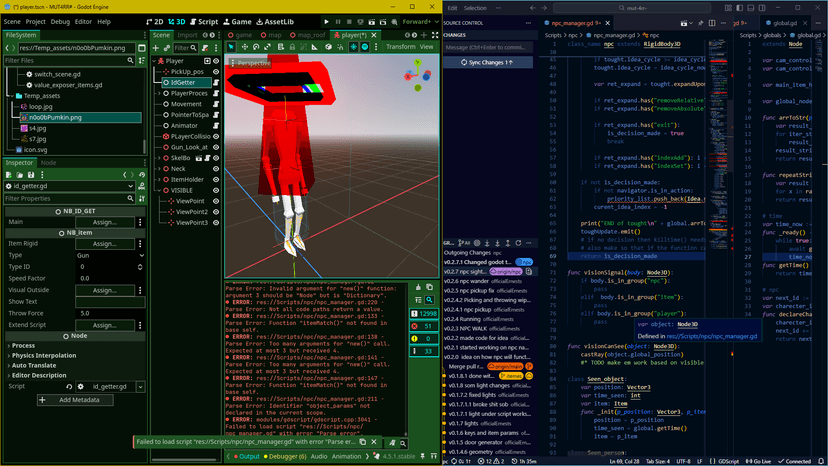Image resolution: width=828 pixels, height=466 pixels.
Task: Click the Throw Force value slider field
Action: [x=112, y=312]
